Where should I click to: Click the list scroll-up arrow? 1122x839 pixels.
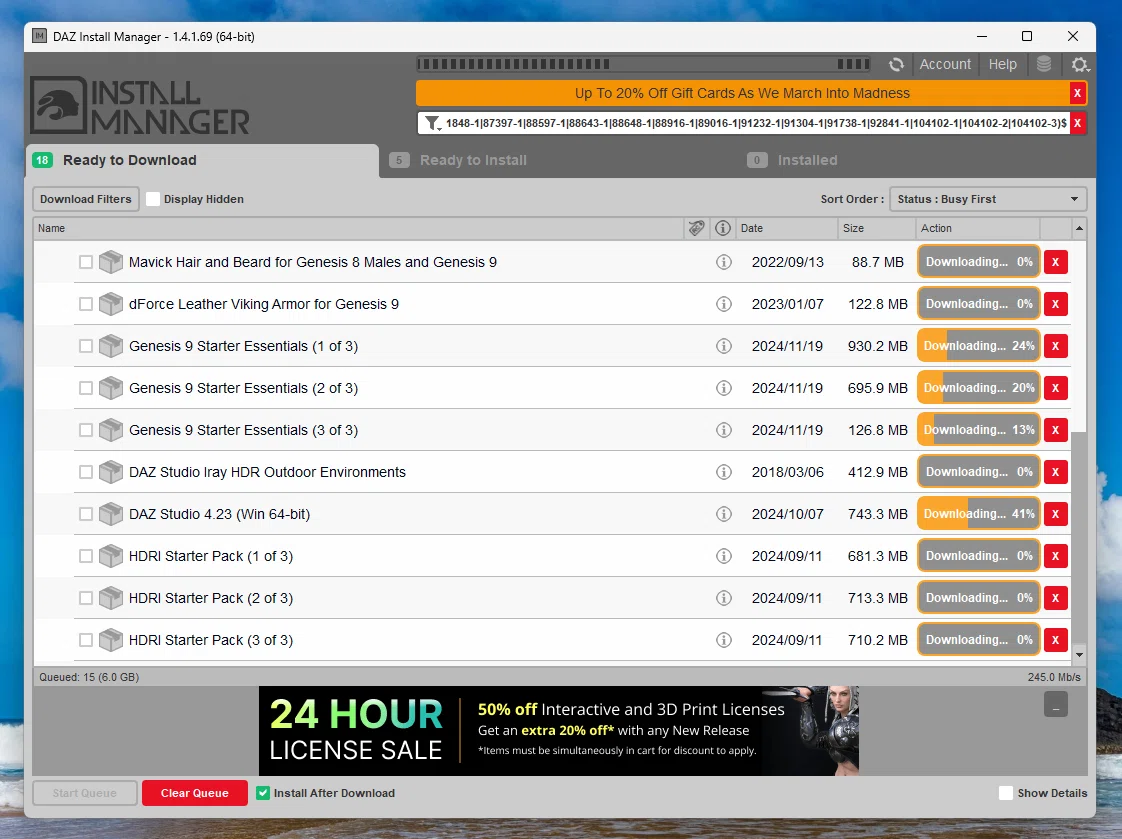click(1079, 228)
